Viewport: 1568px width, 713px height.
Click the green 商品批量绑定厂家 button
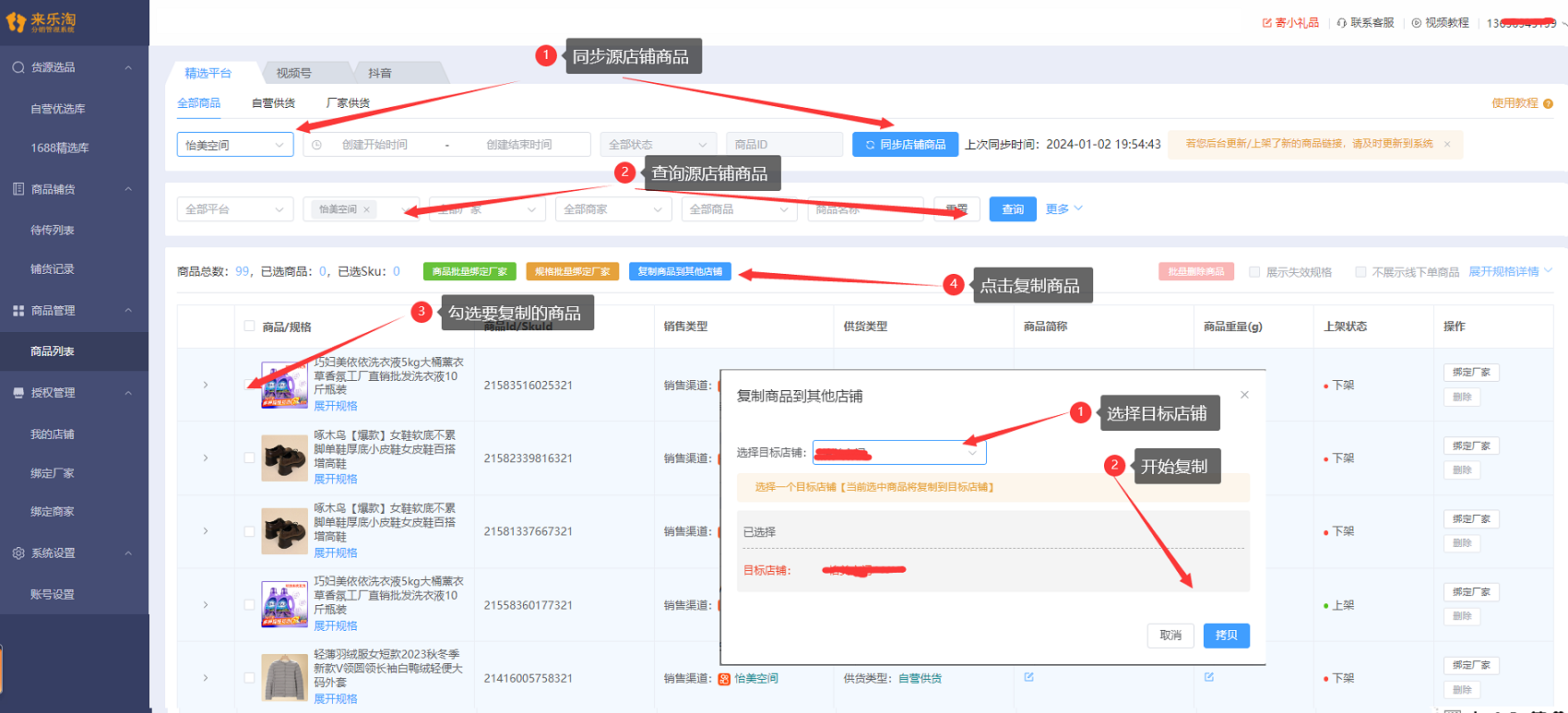(x=469, y=271)
